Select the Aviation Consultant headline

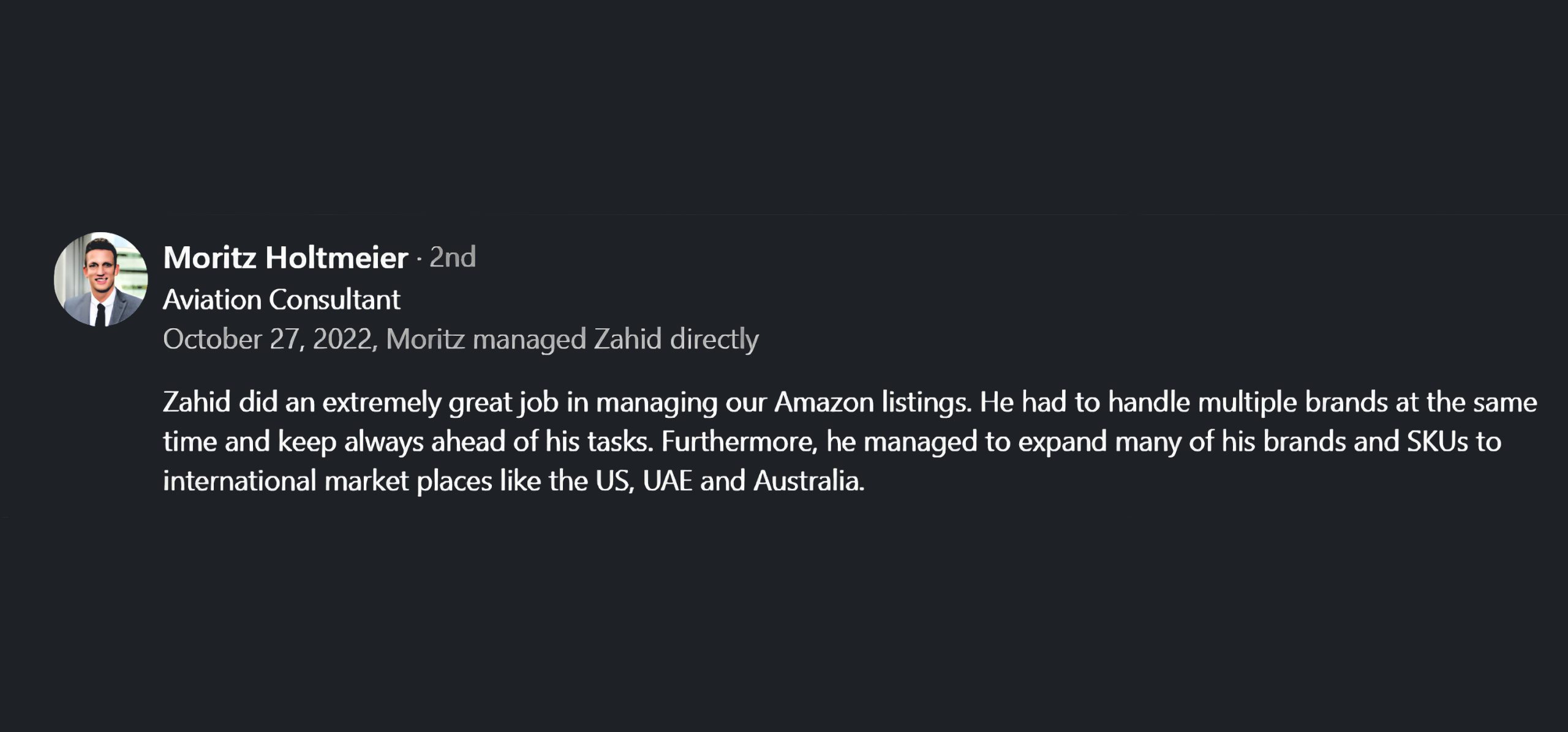(281, 300)
